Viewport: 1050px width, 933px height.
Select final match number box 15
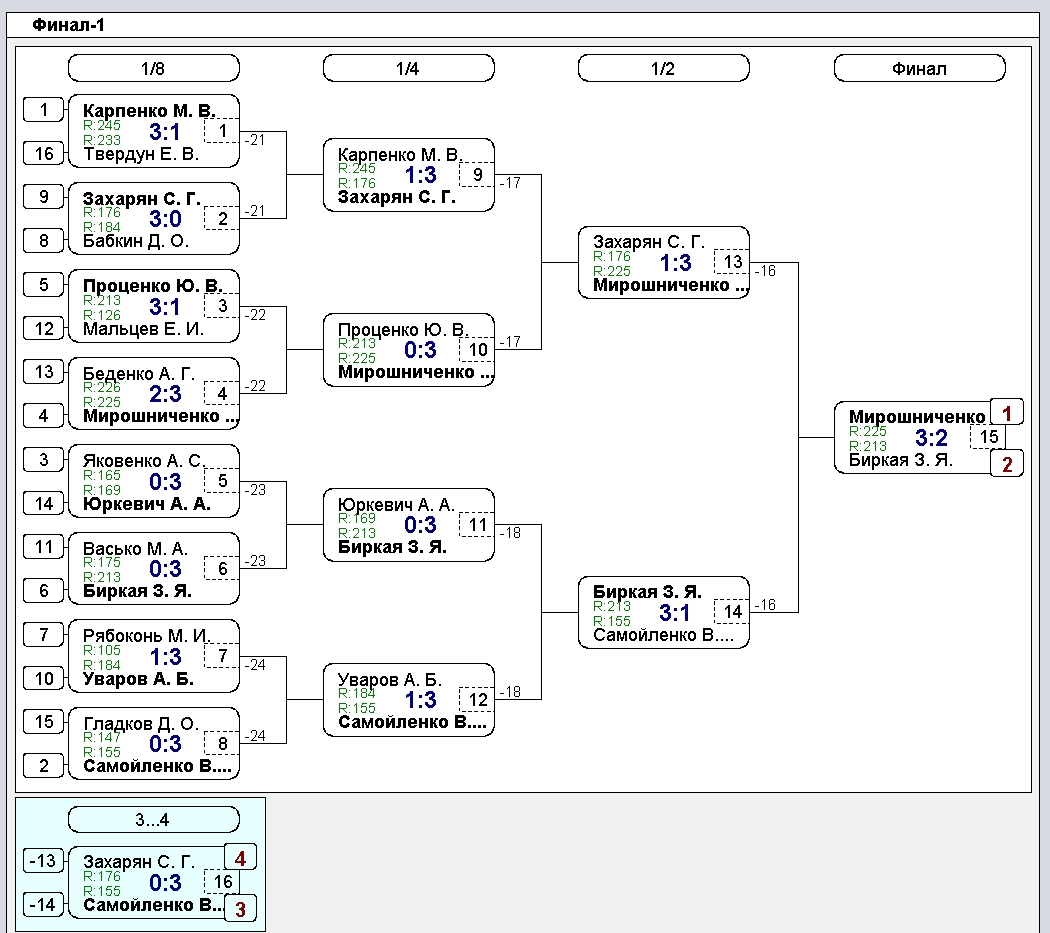(x=988, y=437)
